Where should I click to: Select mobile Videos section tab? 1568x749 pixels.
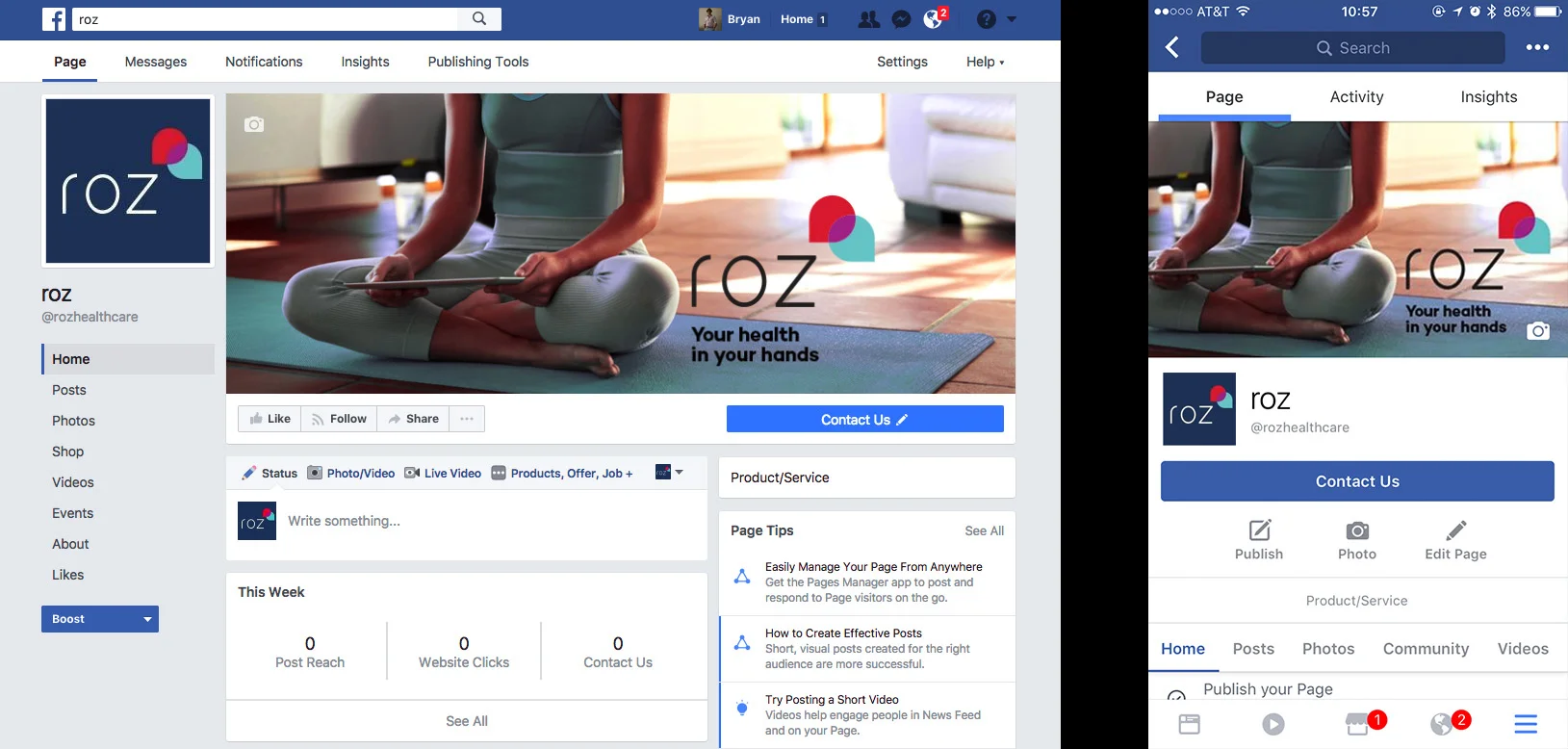point(1523,649)
